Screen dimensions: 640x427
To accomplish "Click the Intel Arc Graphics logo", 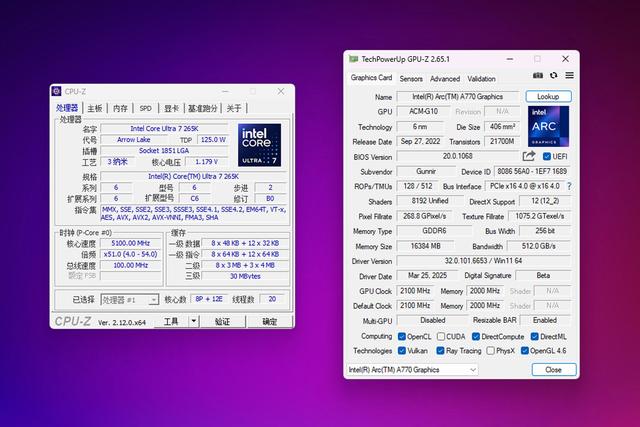I will click(548, 126).
